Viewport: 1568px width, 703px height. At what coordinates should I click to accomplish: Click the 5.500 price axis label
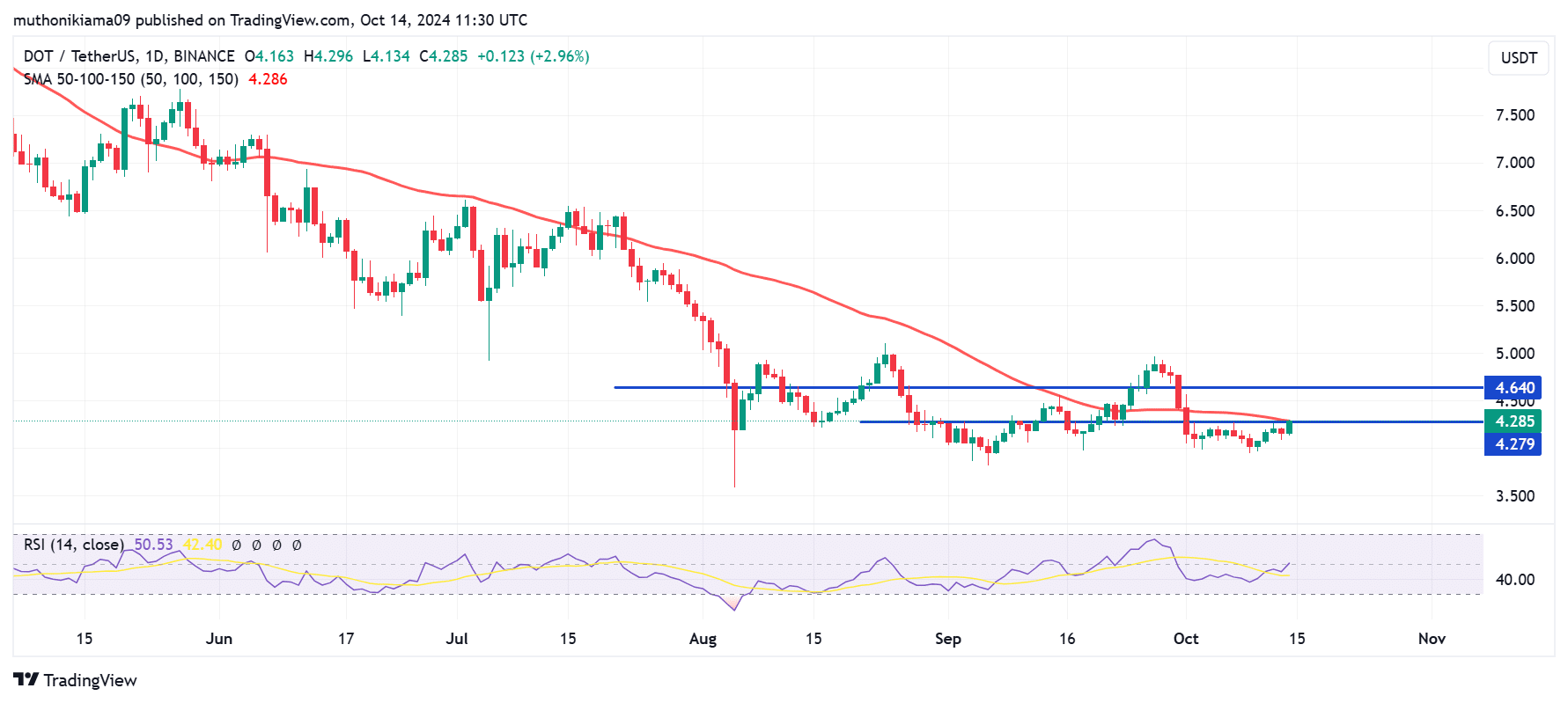1515,306
